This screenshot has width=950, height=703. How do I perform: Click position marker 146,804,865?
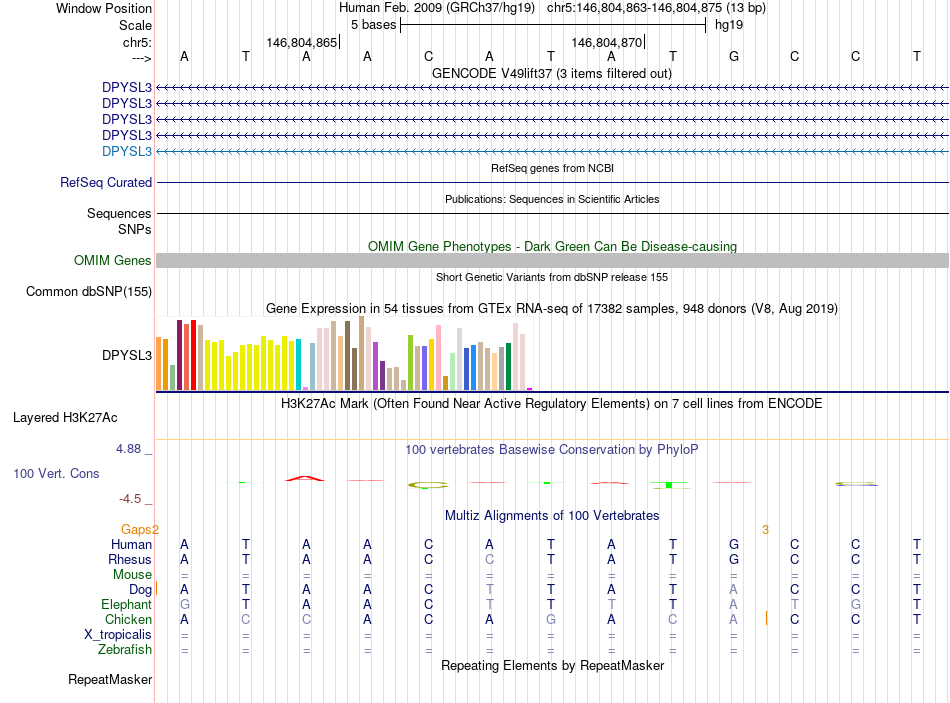coord(302,42)
